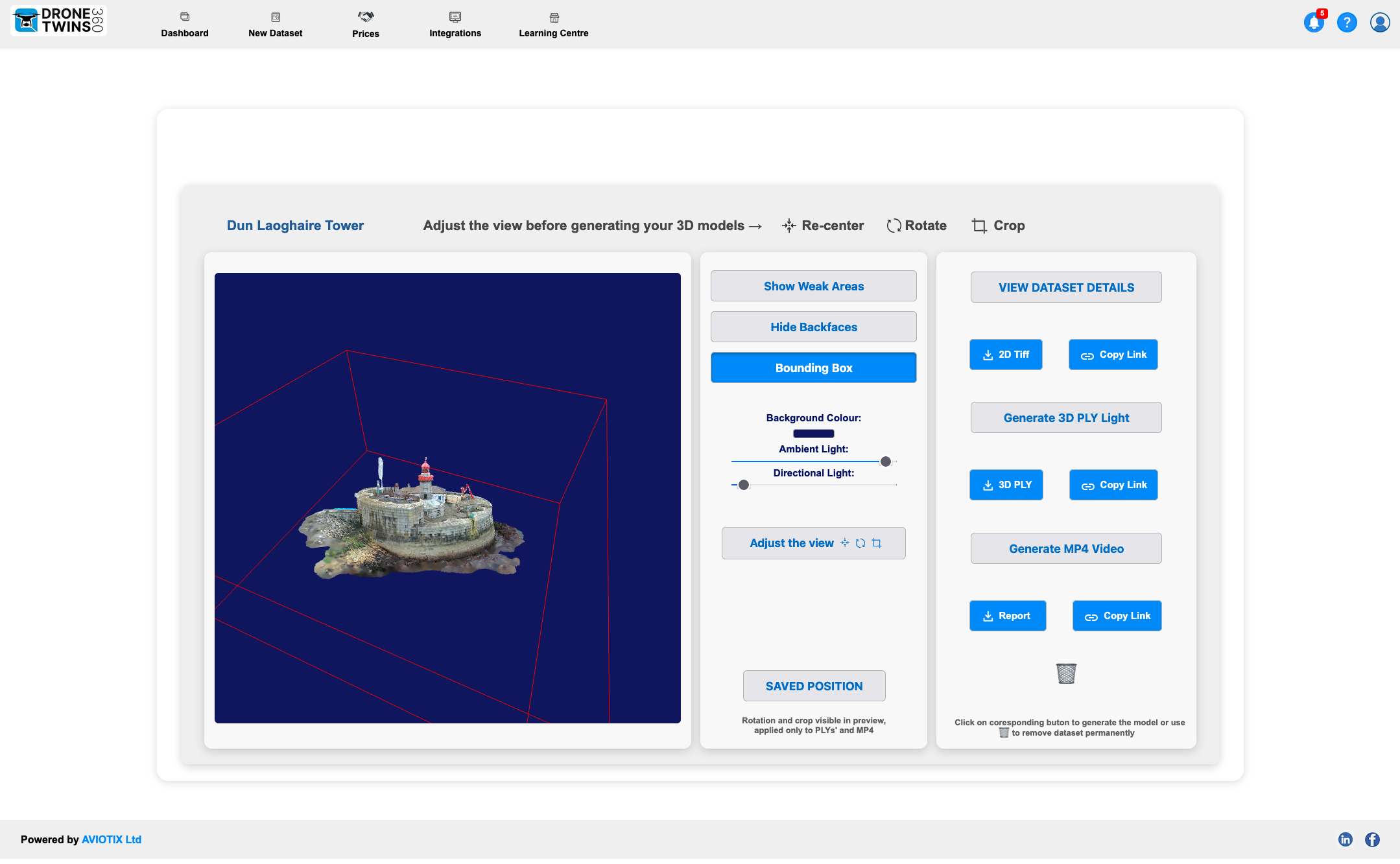Click the trash bin to delete dataset

[1066, 673]
